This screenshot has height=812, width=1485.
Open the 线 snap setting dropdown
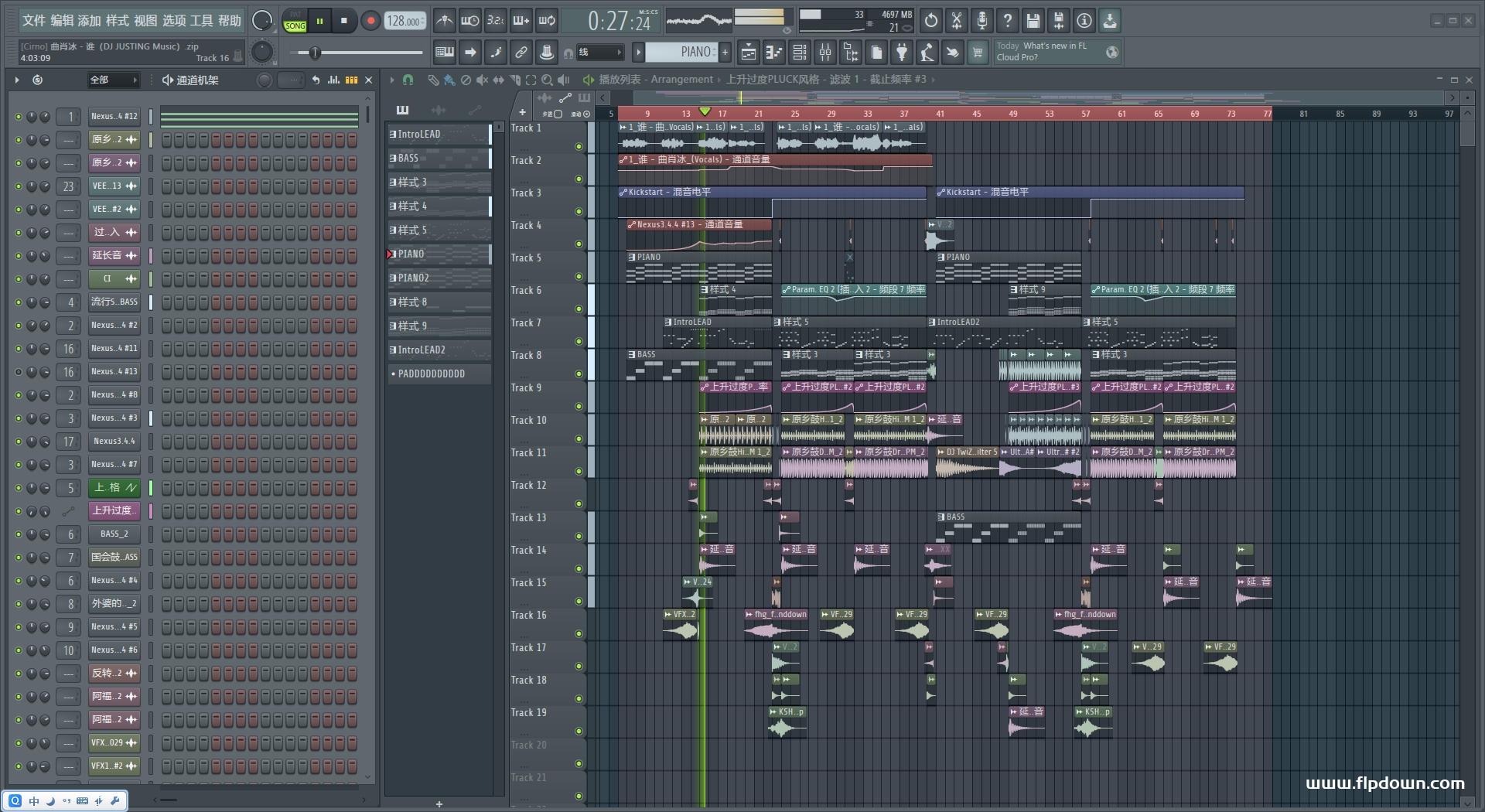click(x=599, y=53)
